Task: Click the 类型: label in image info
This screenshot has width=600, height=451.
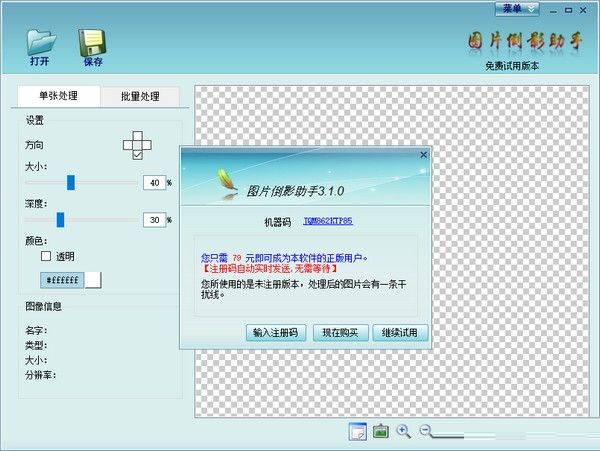Action: tap(36, 345)
